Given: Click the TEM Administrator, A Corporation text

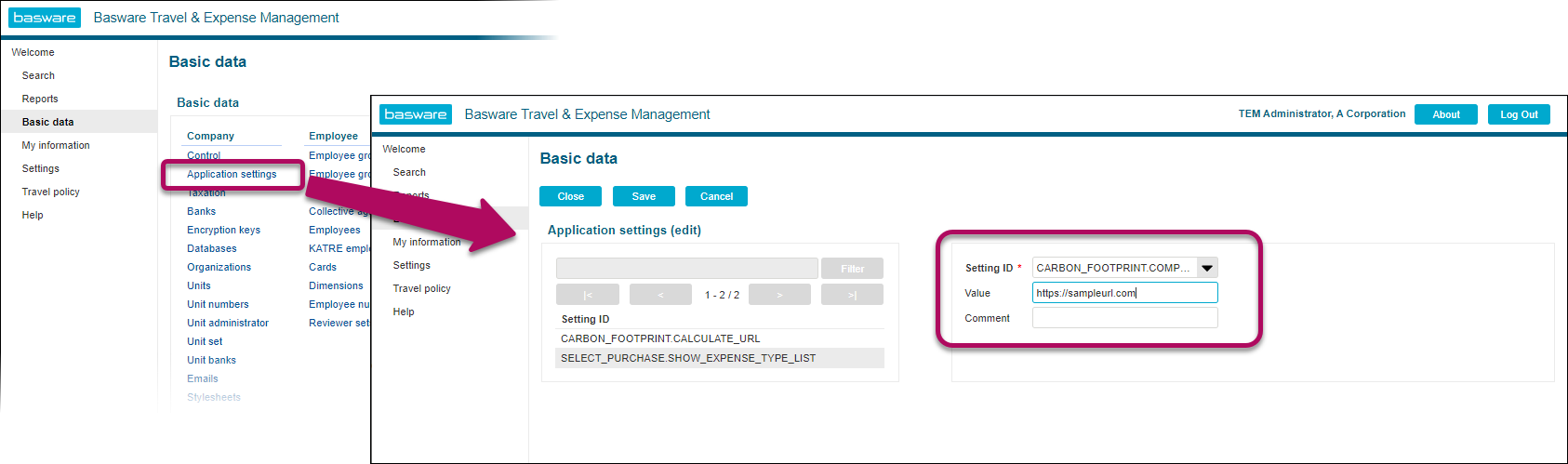Looking at the screenshot, I should [x=1322, y=113].
